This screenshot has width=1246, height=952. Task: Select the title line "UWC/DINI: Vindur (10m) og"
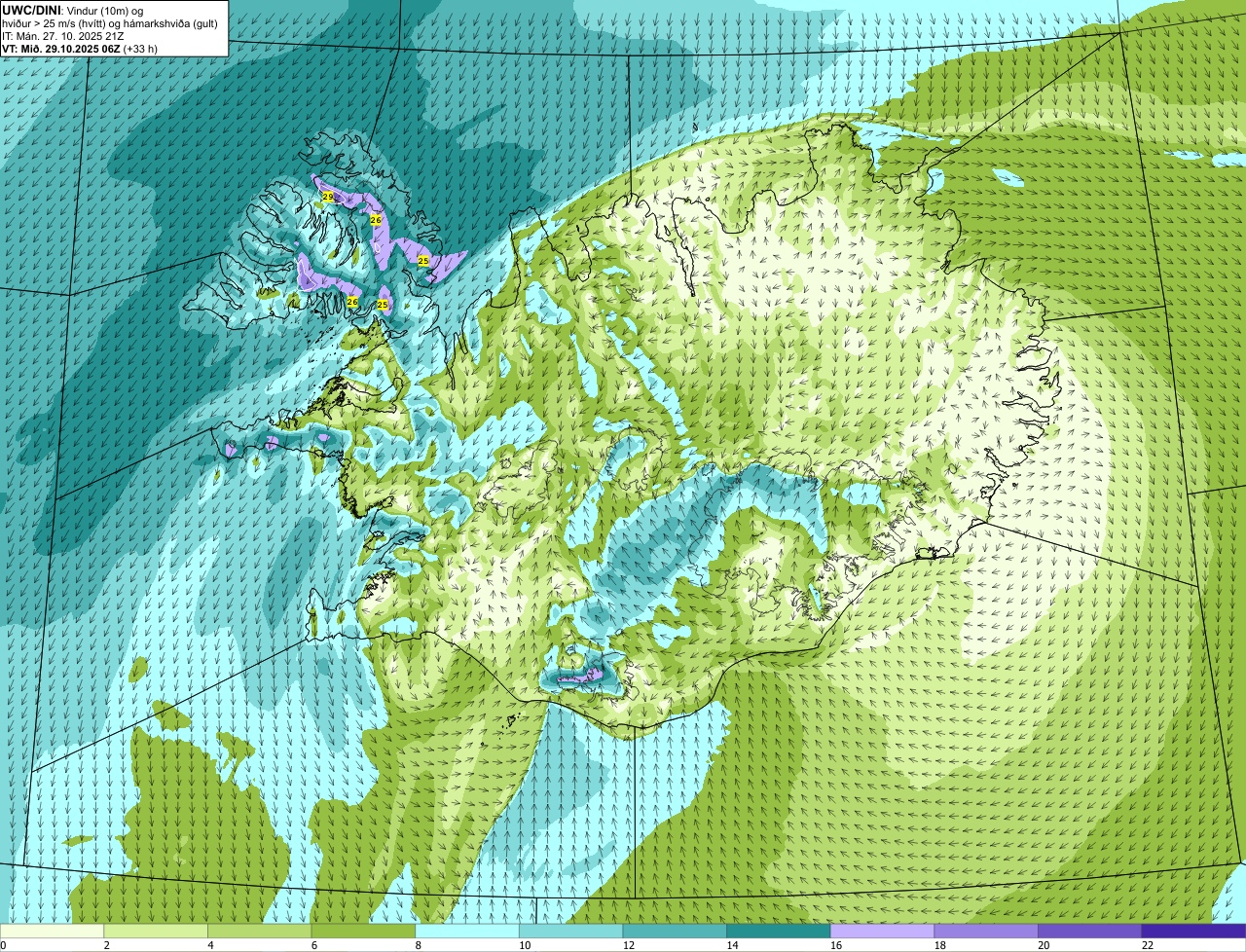pyautogui.click(x=73, y=10)
